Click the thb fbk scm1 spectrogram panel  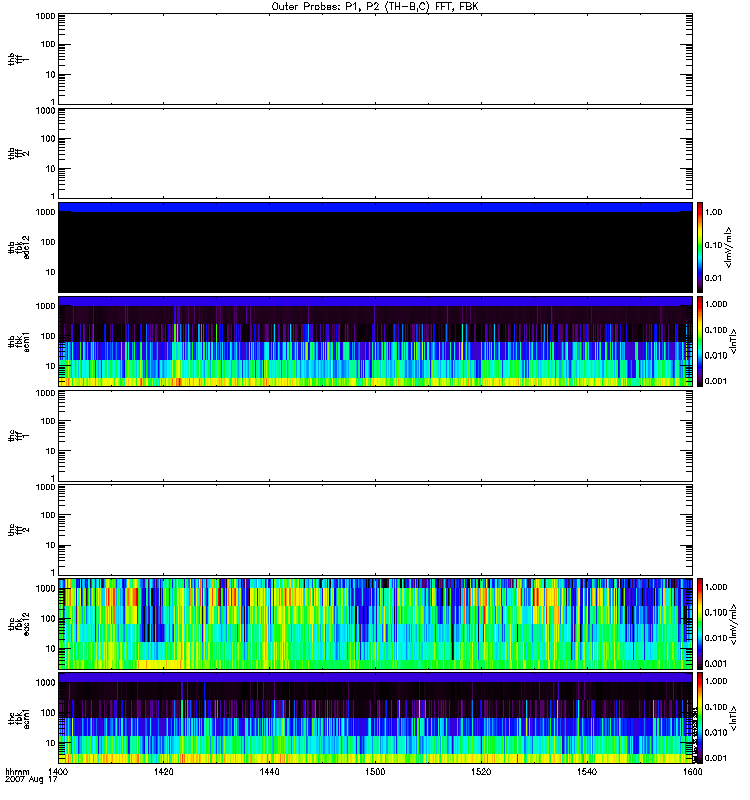pyautogui.click(x=375, y=341)
